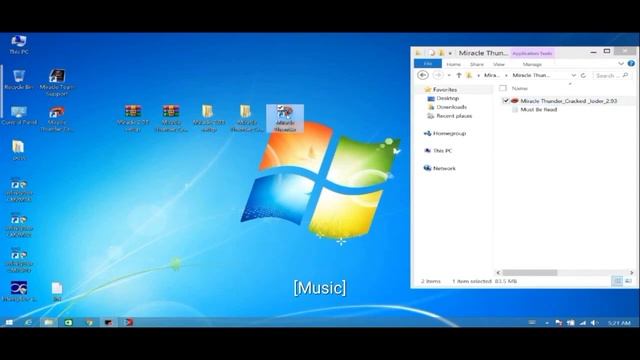Switch Explorer to details view icon
This screenshot has width=640, height=360.
coord(618,281)
